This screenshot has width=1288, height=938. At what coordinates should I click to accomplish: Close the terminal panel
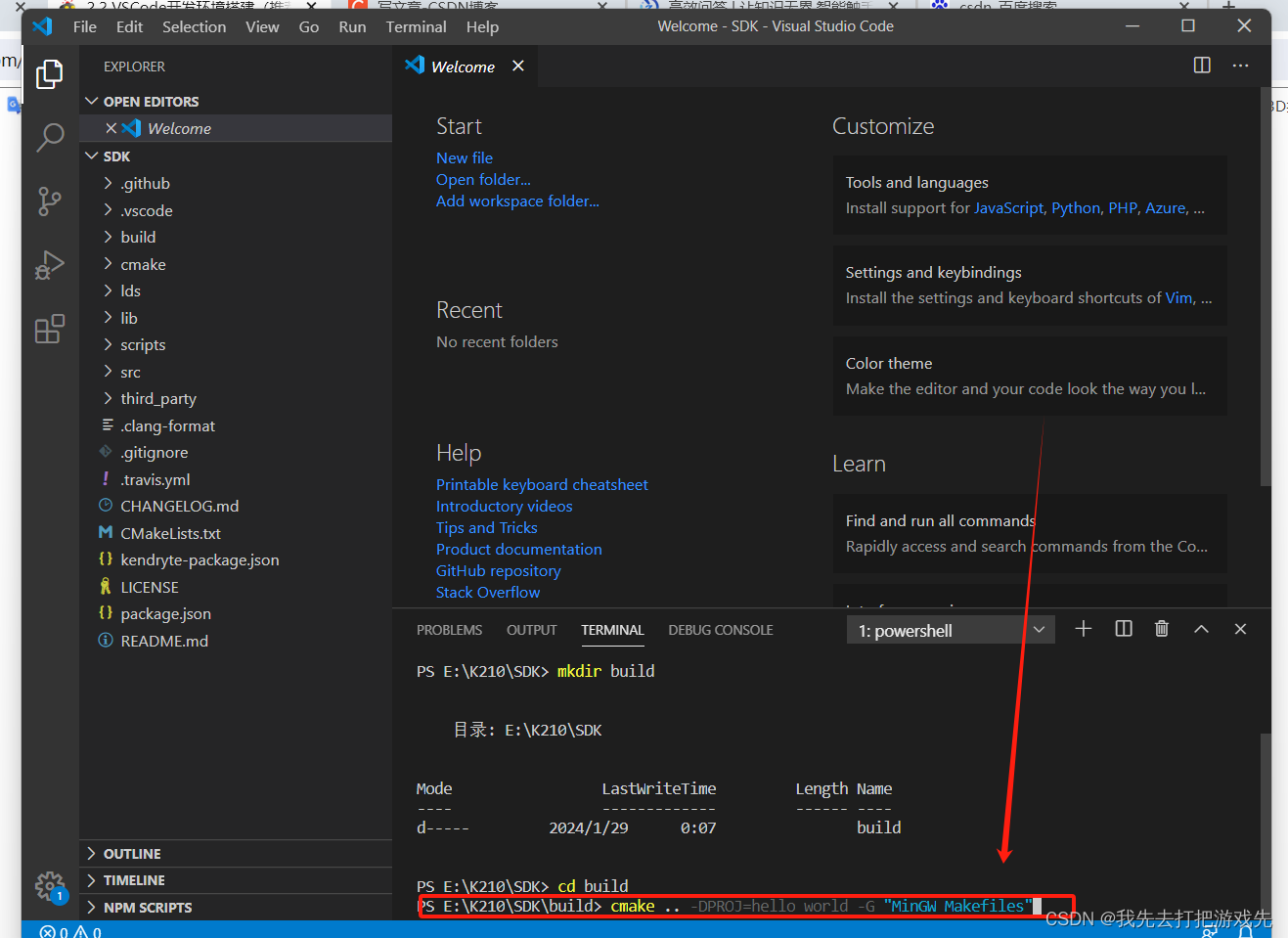tap(1240, 629)
